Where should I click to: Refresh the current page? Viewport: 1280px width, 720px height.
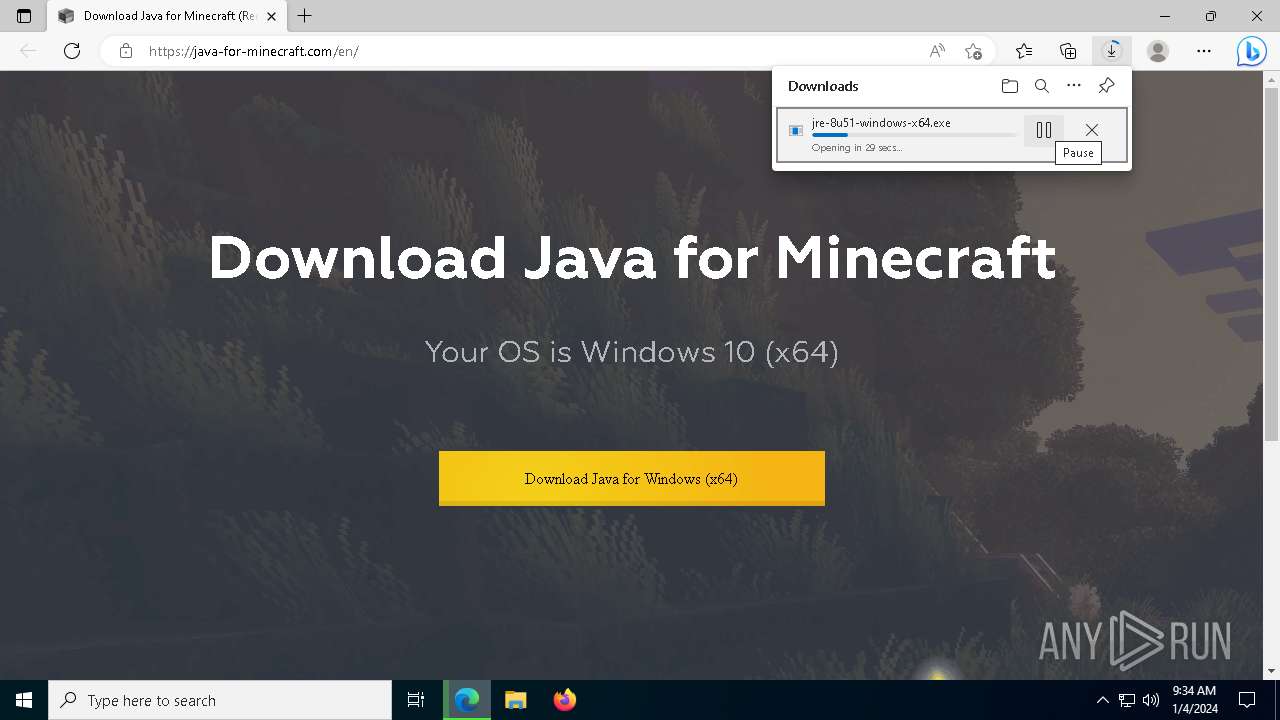coord(72,51)
